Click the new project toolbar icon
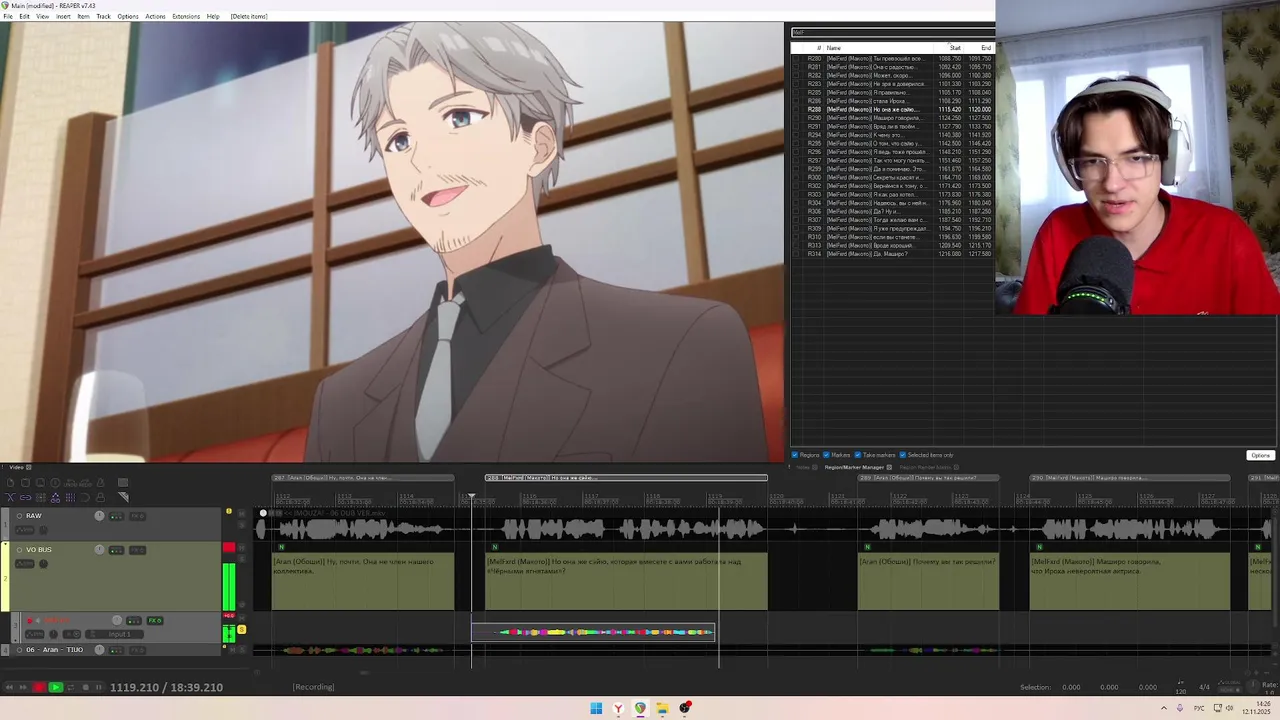 point(10,483)
